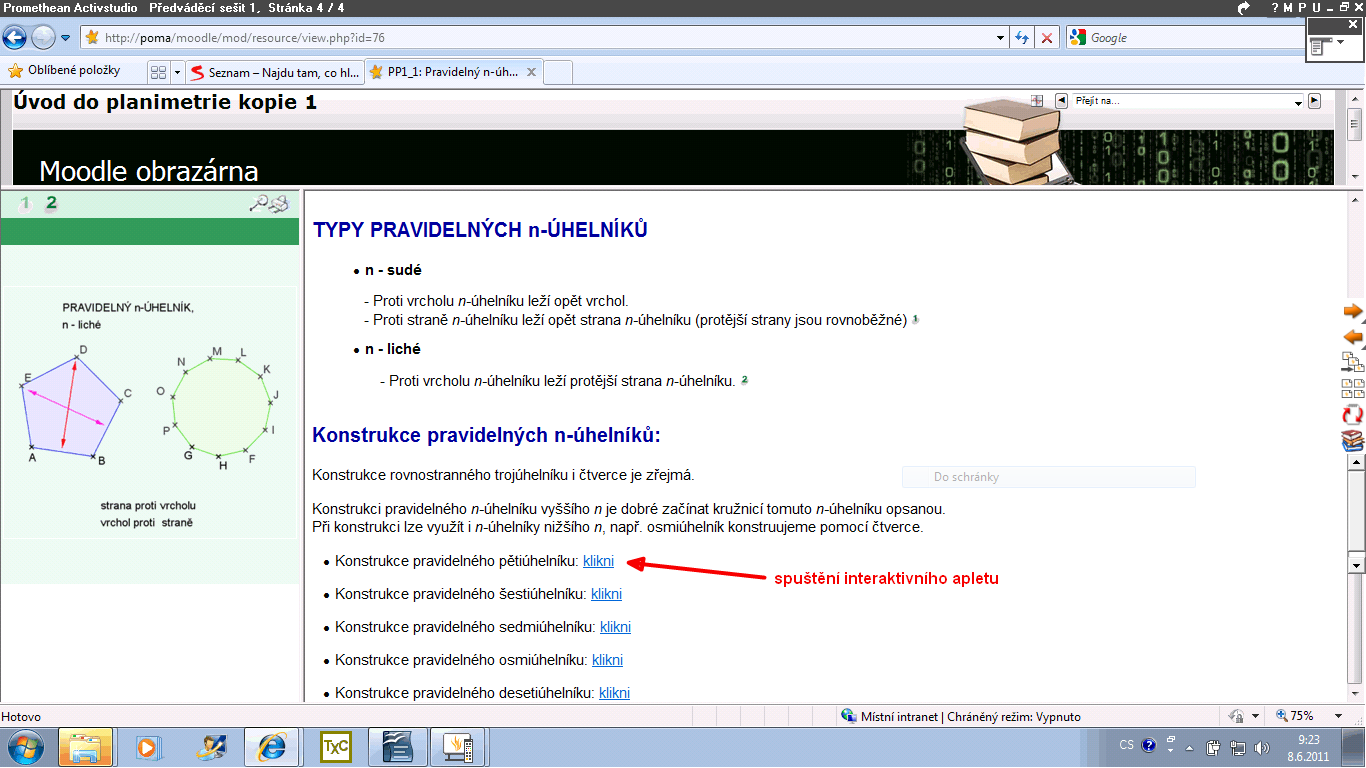Open the osmiúhelníku klikni link

pos(607,660)
